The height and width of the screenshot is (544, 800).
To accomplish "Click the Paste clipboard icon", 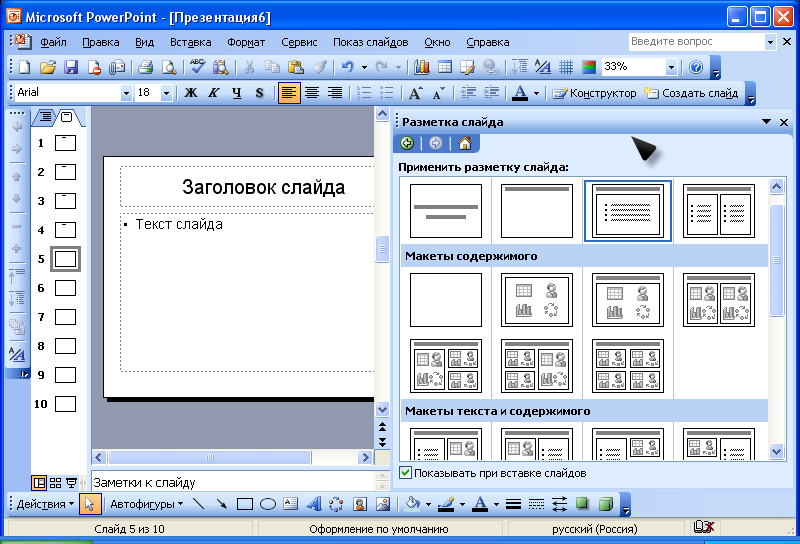I will pyautogui.click(x=296, y=67).
